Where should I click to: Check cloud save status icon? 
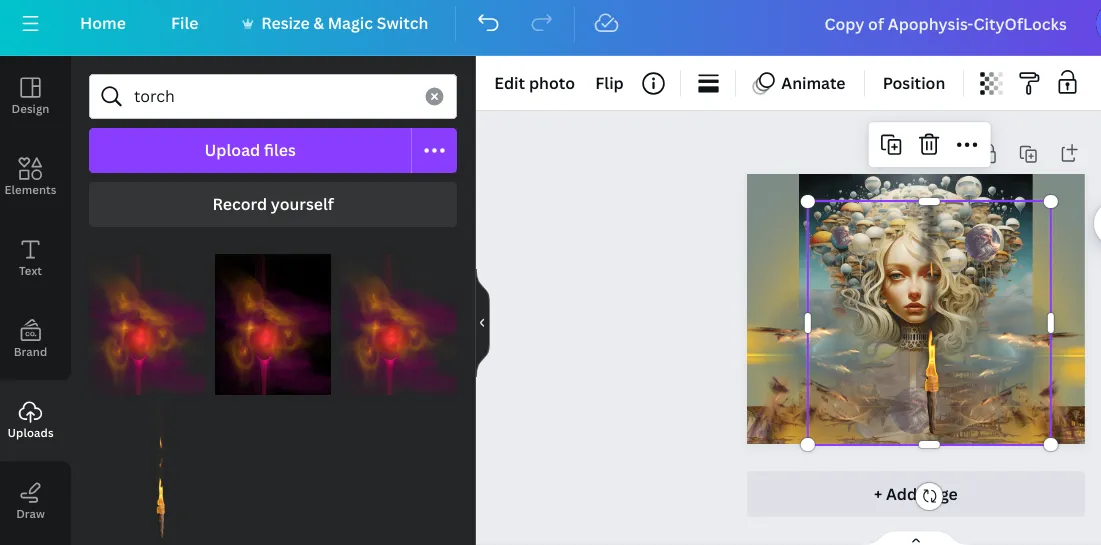pyautogui.click(x=606, y=24)
